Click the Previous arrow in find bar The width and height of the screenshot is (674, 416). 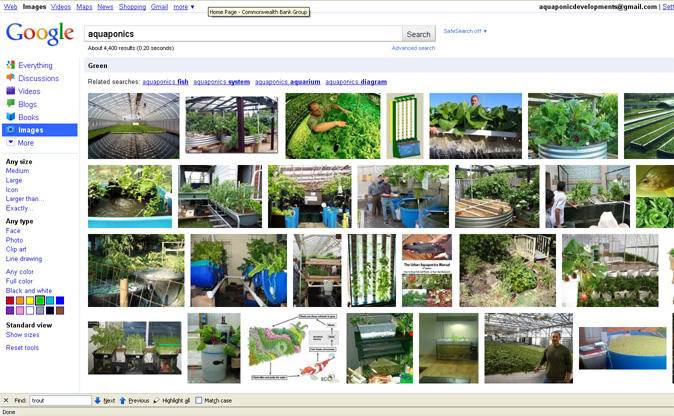pyautogui.click(x=123, y=400)
